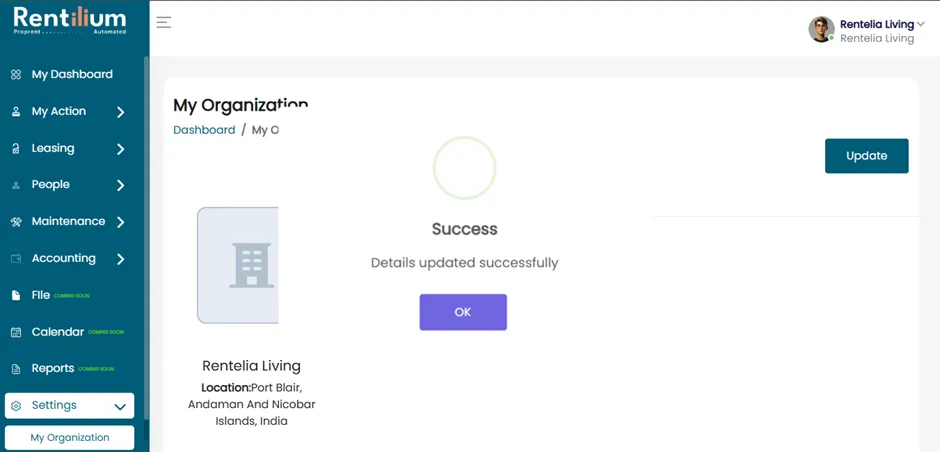Click the Accounting wallet icon
940x452 pixels.
coord(16,259)
